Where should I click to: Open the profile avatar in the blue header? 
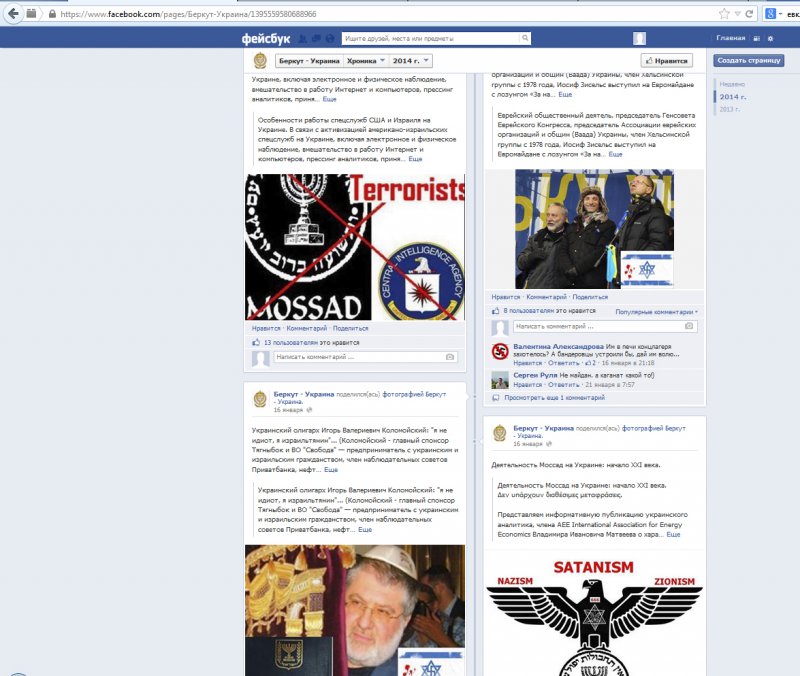[x=639, y=38]
